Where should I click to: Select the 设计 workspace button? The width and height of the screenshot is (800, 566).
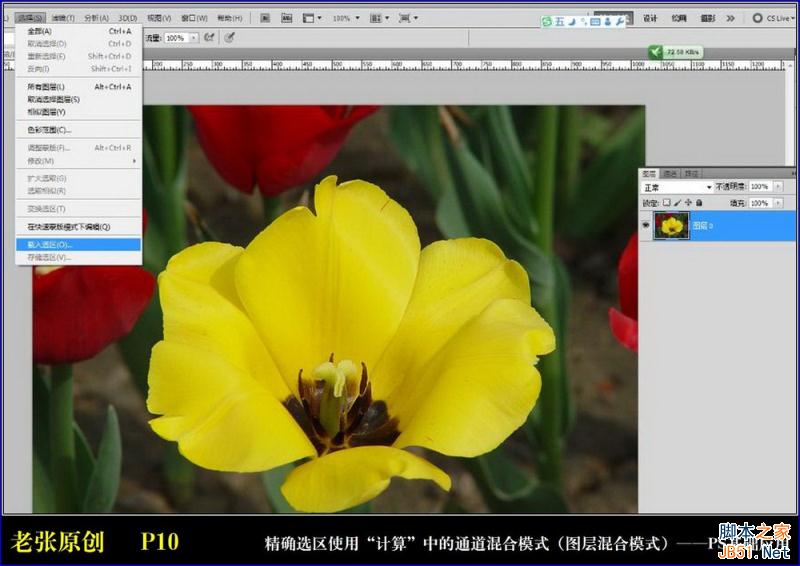649,18
